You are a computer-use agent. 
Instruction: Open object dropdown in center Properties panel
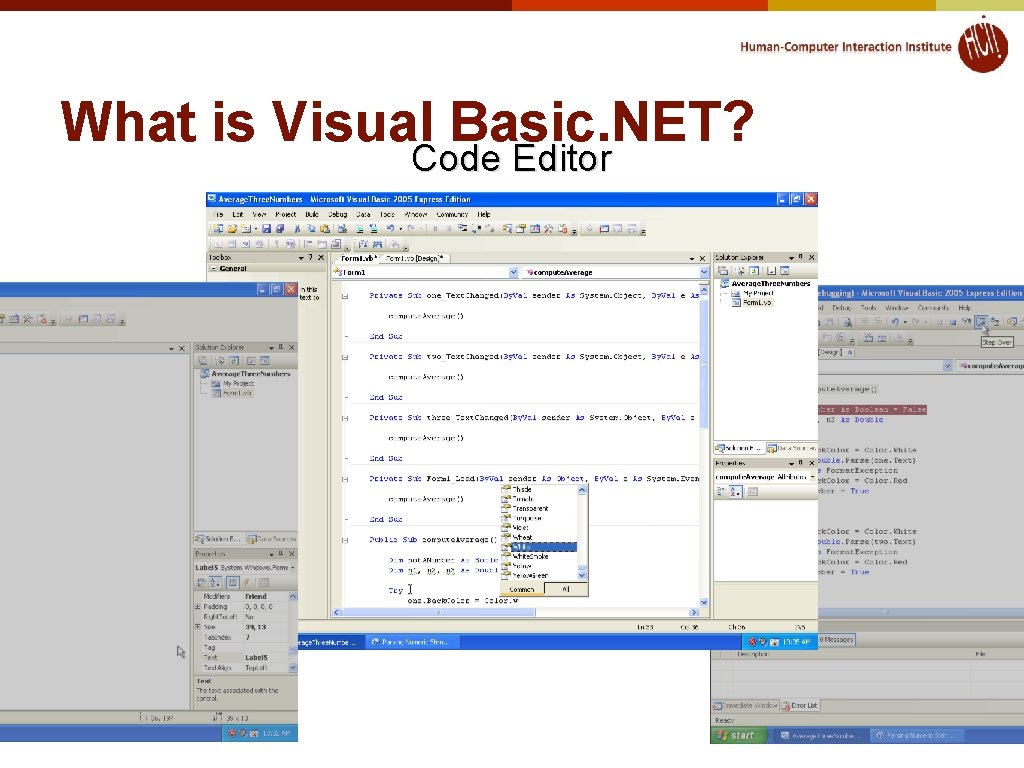[x=813, y=477]
